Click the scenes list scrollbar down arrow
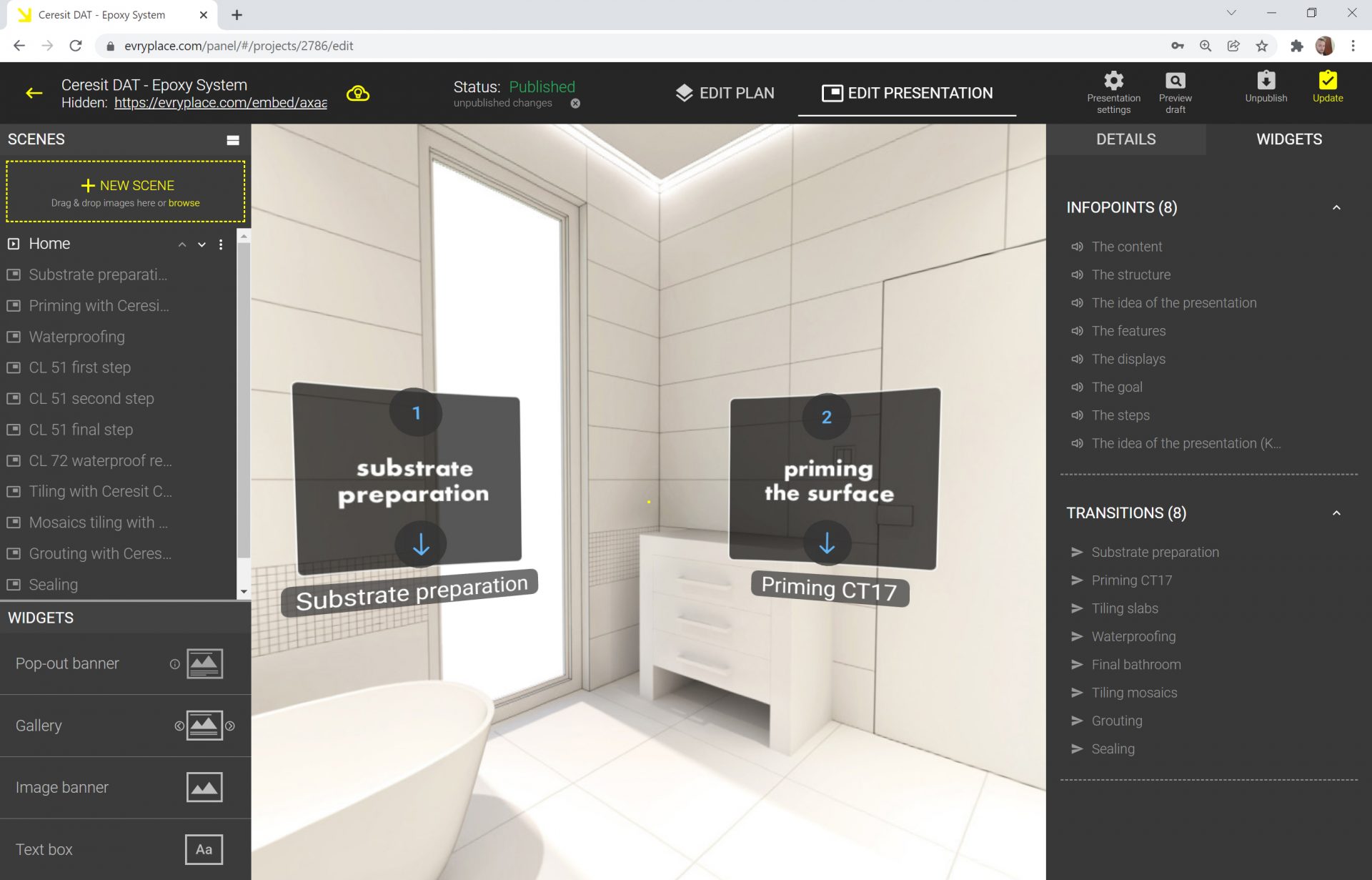 [244, 592]
